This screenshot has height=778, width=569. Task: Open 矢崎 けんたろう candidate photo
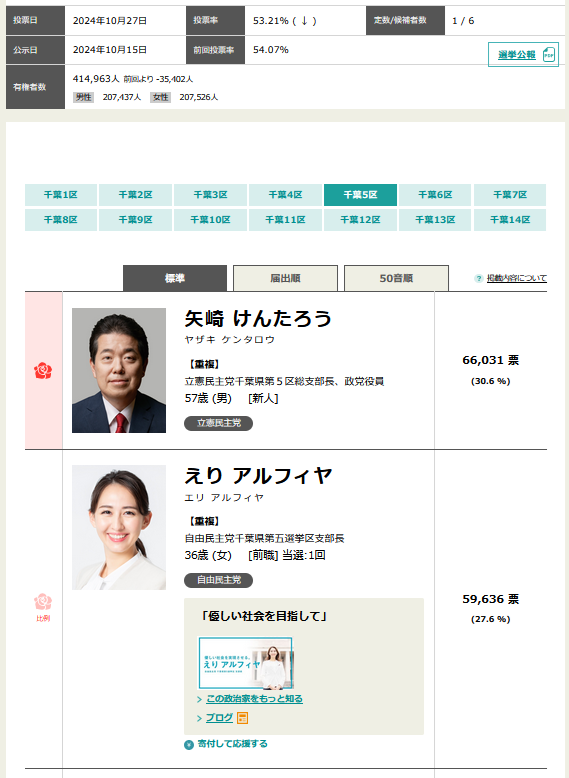click(119, 370)
